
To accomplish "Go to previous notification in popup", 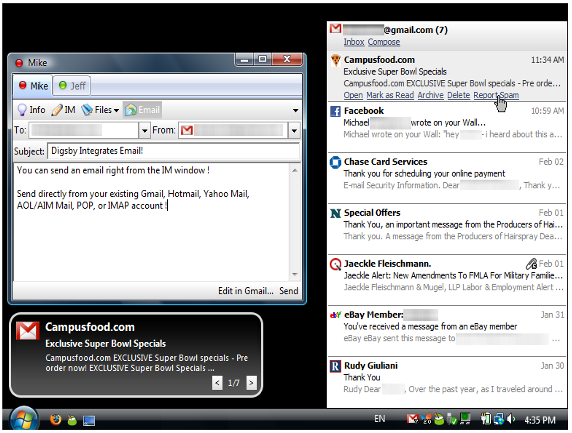I will (x=217, y=383).
